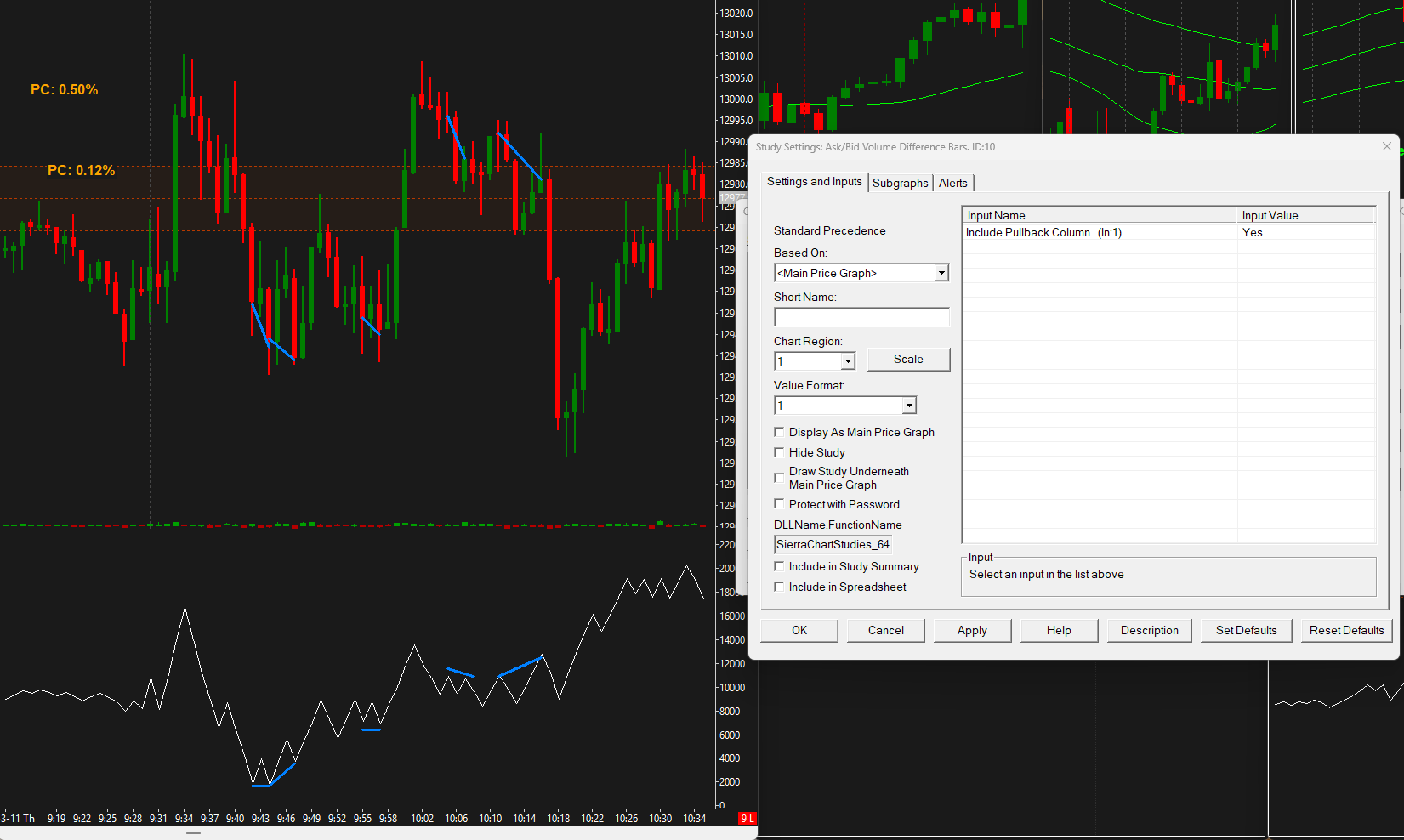Screen dimensions: 1404x840
Task: Click the Scale button
Action: (908, 360)
